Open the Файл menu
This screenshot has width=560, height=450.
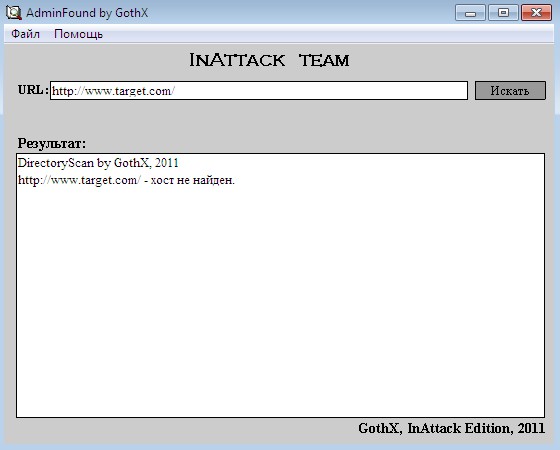pyautogui.click(x=25, y=34)
